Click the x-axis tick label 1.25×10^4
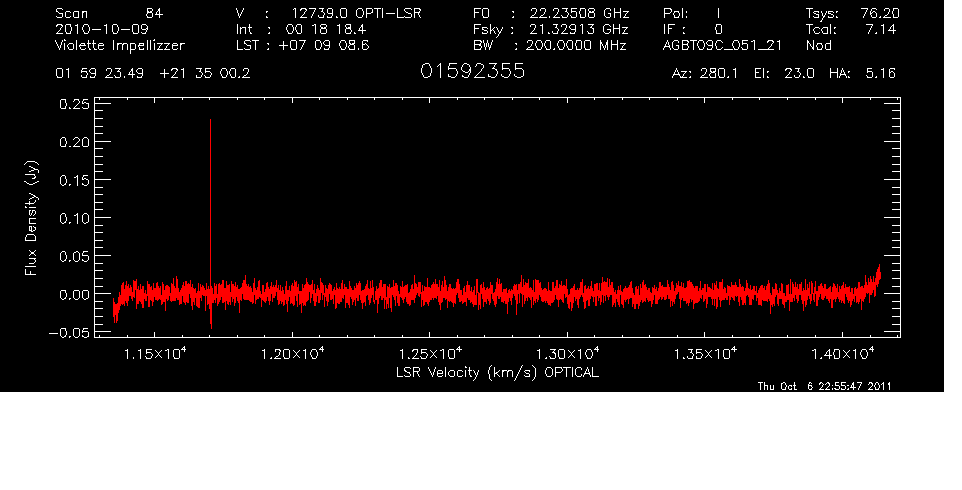962x490 pixels. pos(430,353)
